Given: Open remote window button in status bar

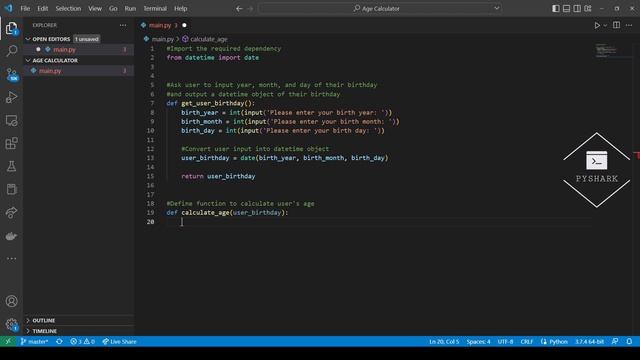Looking at the screenshot, I should (x=8, y=341).
